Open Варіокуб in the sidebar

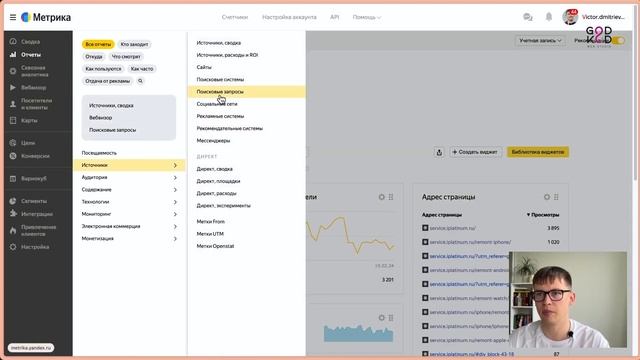pyautogui.click(x=33, y=178)
